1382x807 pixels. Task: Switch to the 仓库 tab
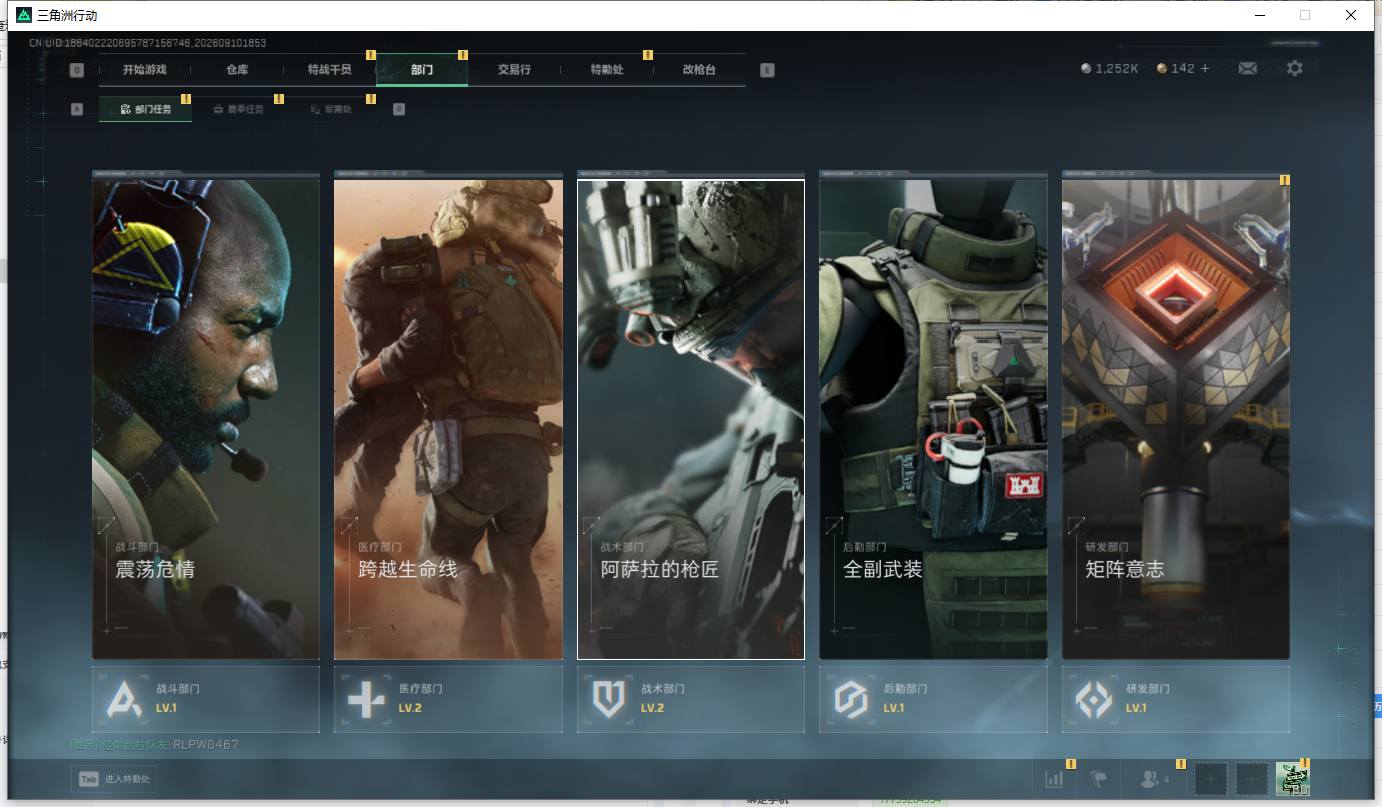pos(237,70)
